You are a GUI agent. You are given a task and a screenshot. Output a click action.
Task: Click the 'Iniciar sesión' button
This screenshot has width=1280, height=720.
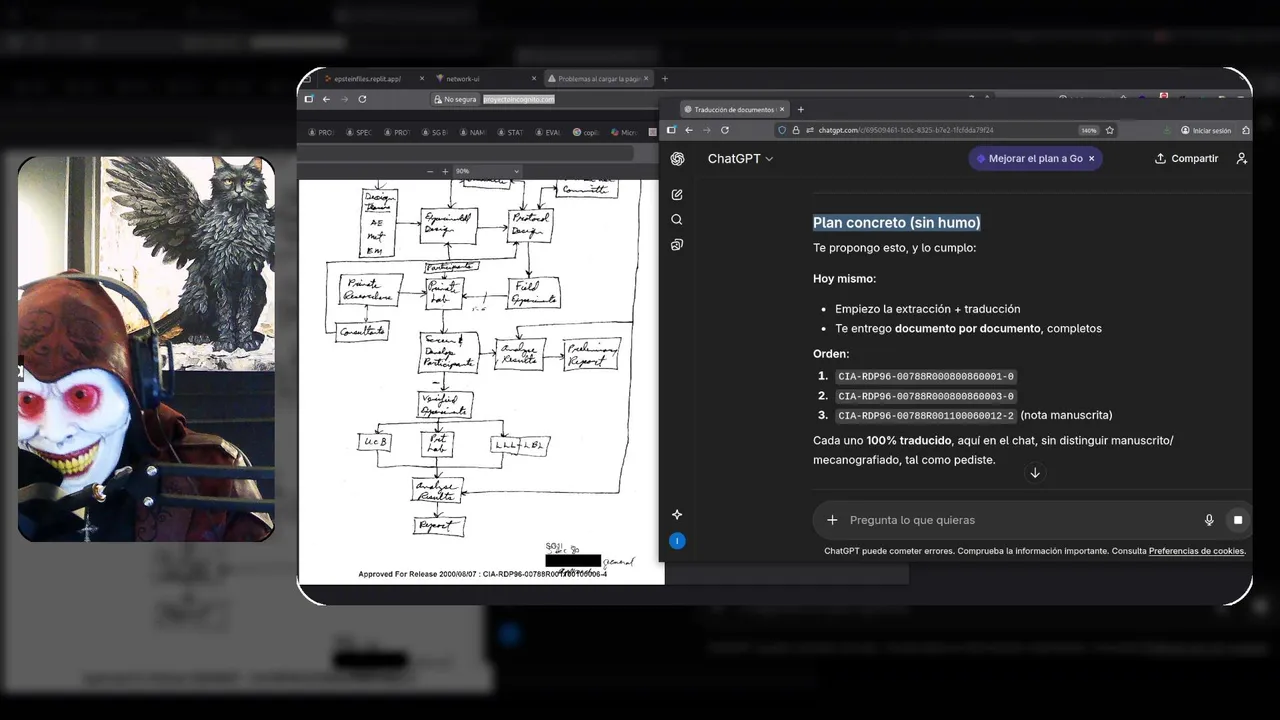1206,130
